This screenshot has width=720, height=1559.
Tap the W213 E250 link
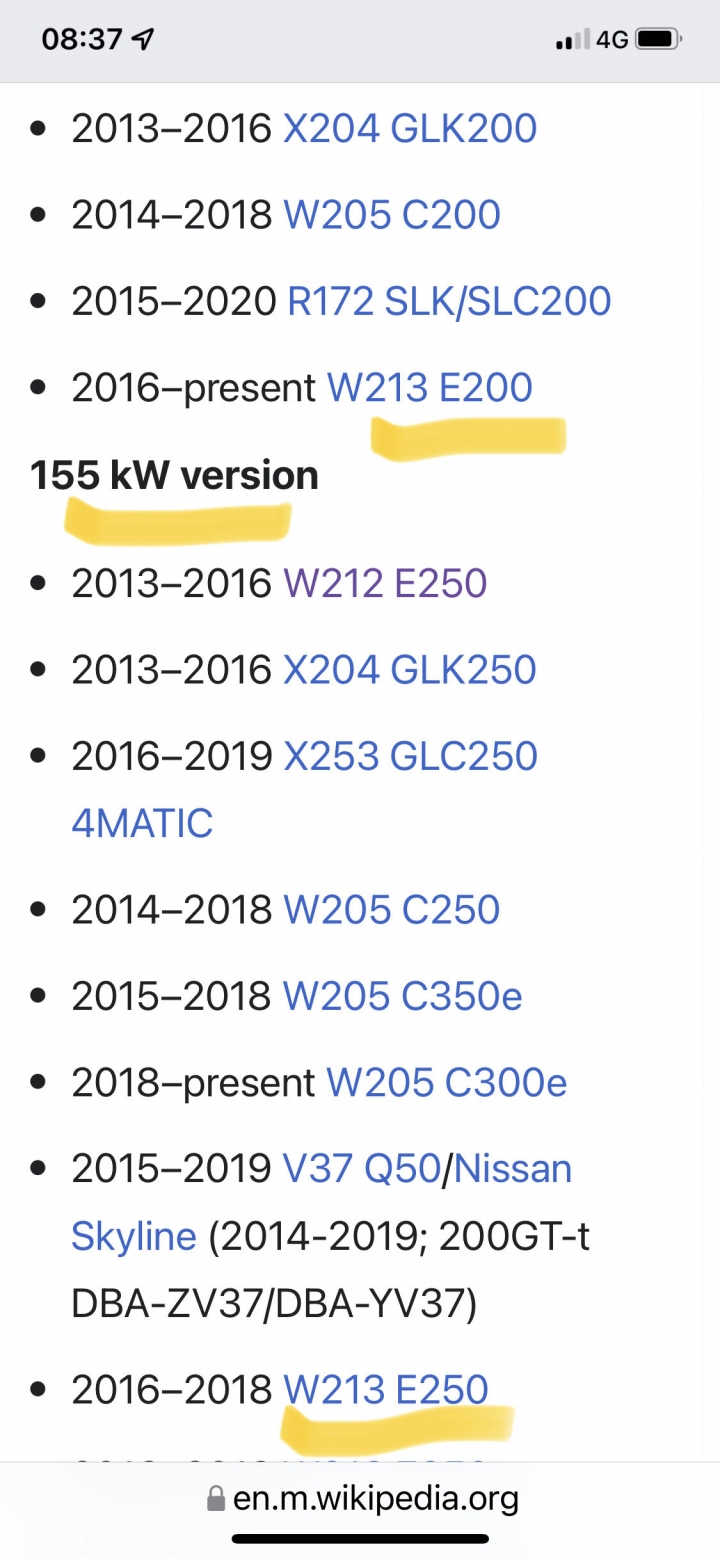(x=386, y=1389)
